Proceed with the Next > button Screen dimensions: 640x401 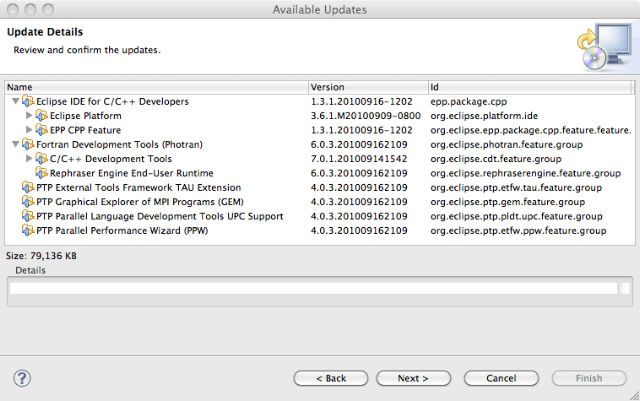(x=413, y=378)
